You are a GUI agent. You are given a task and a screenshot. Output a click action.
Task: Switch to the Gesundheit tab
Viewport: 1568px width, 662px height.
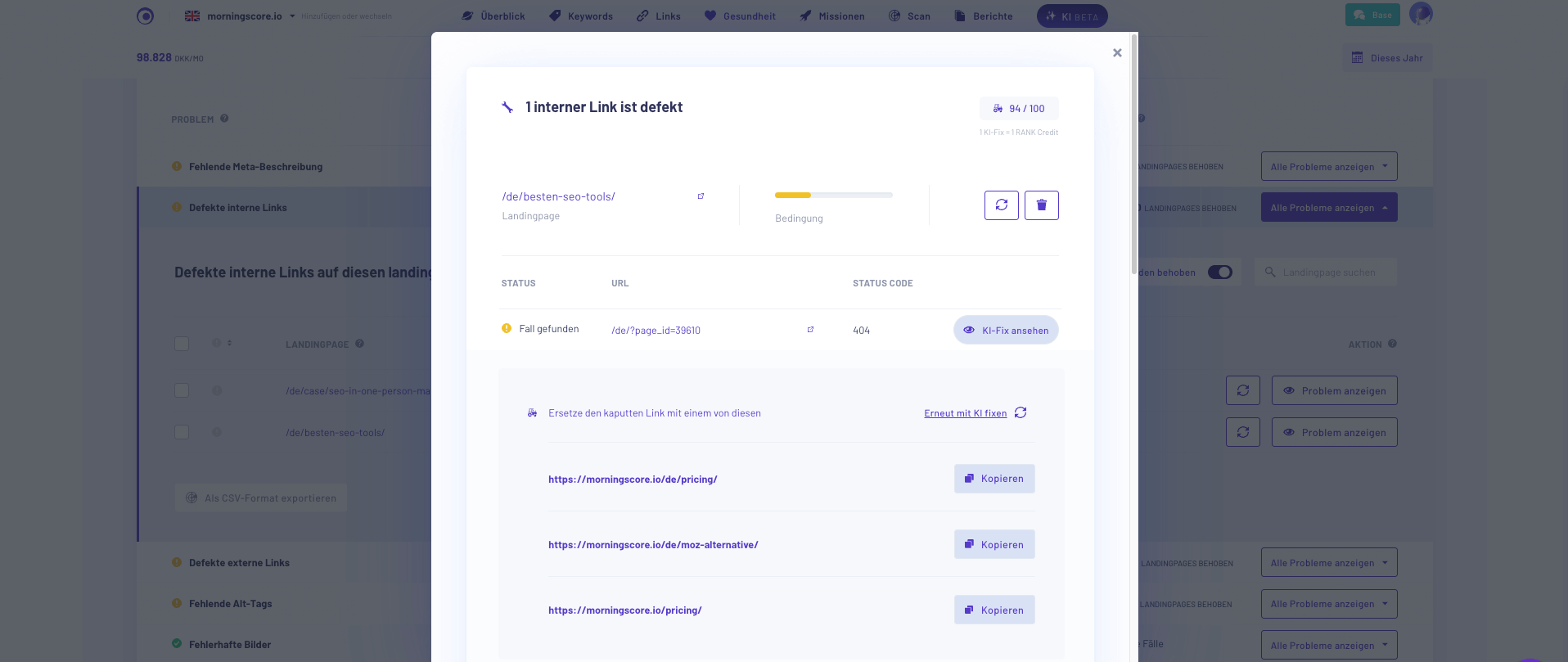(x=740, y=16)
